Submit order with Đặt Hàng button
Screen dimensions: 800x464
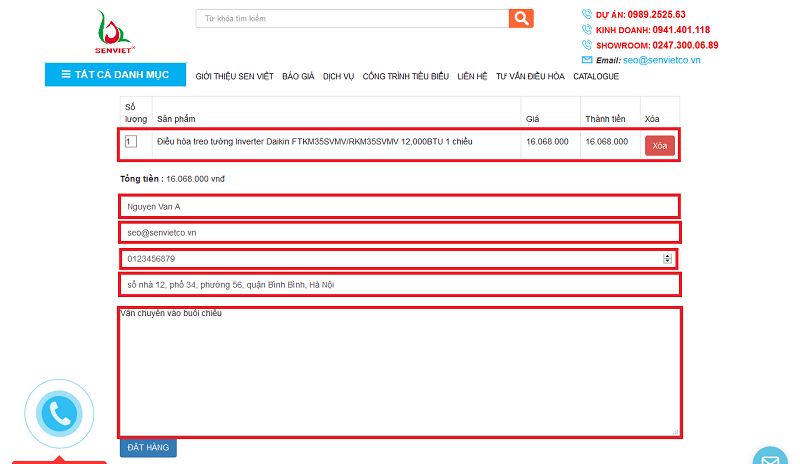(x=148, y=448)
